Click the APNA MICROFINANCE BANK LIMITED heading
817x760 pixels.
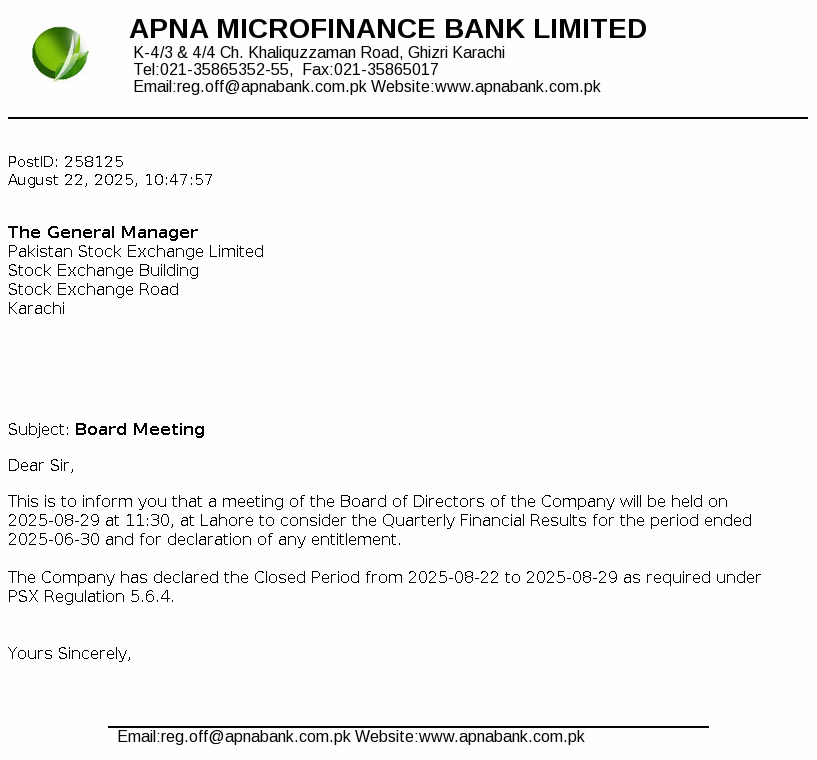pos(388,29)
